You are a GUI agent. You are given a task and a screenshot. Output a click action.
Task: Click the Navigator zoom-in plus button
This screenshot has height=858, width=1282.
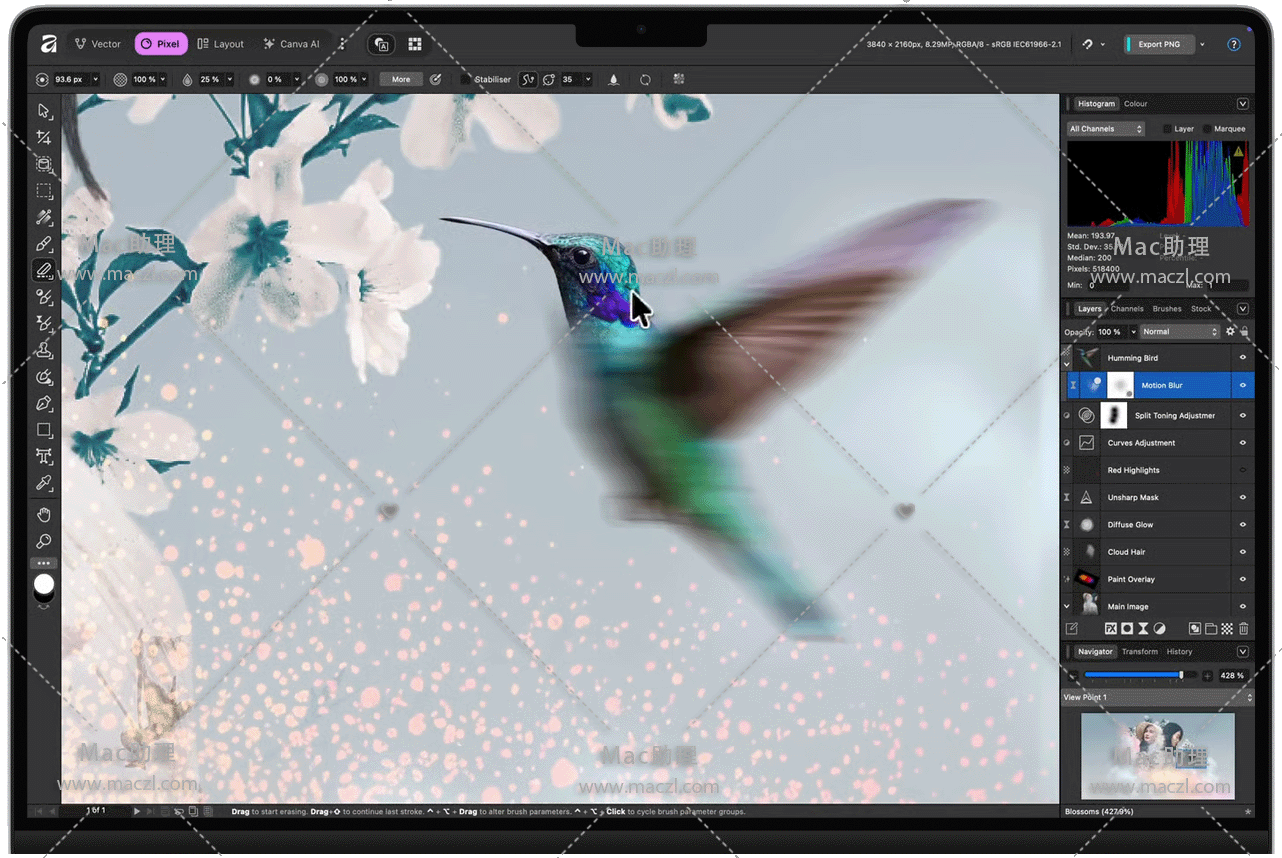[1207, 676]
